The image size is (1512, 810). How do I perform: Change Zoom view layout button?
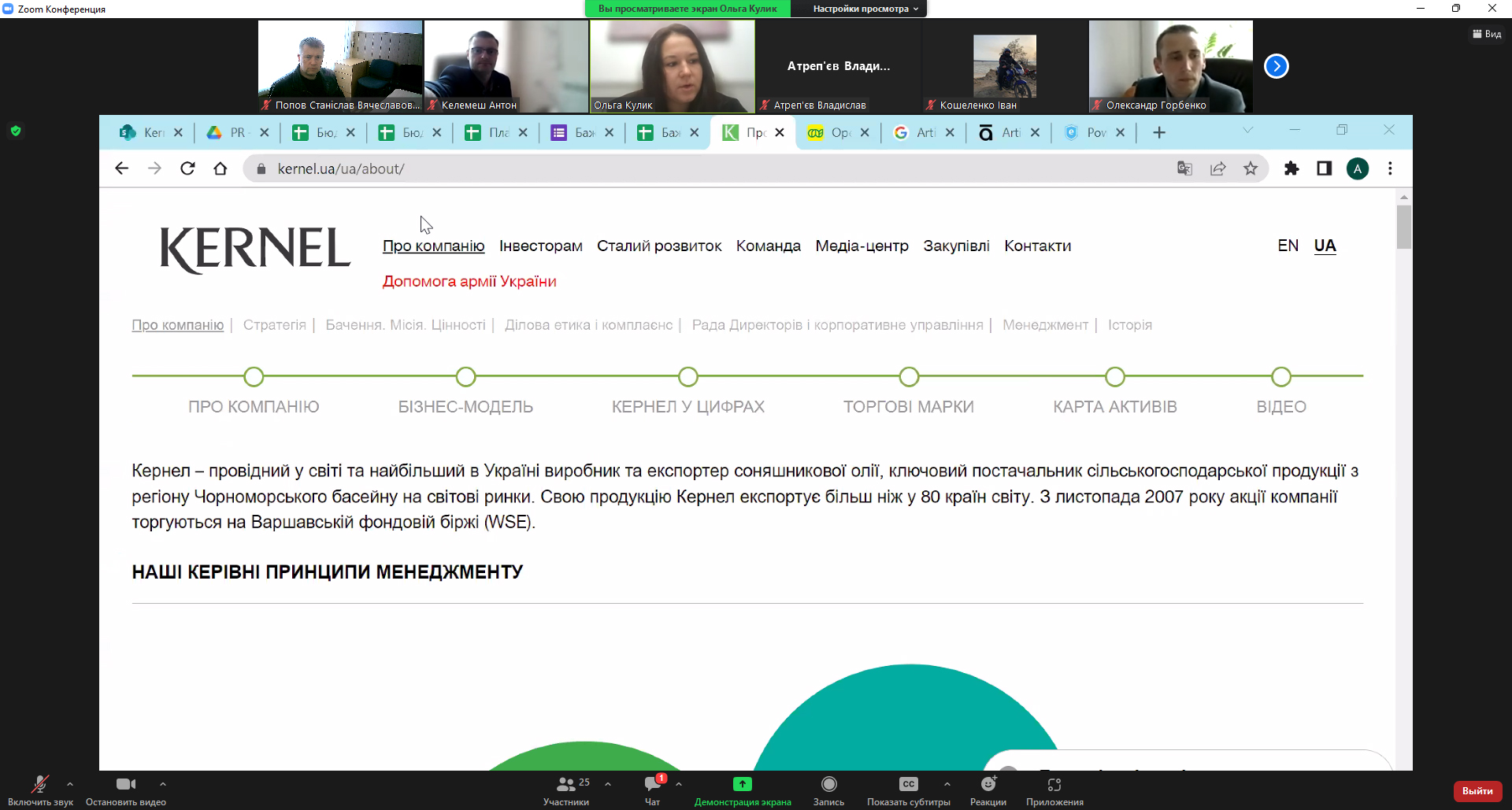(x=1487, y=34)
